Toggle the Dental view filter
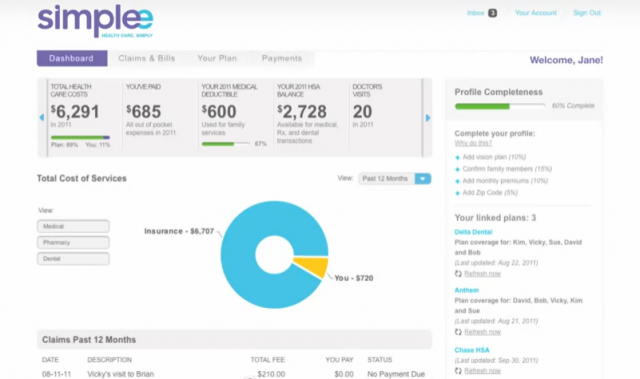 tap(73, 259)
